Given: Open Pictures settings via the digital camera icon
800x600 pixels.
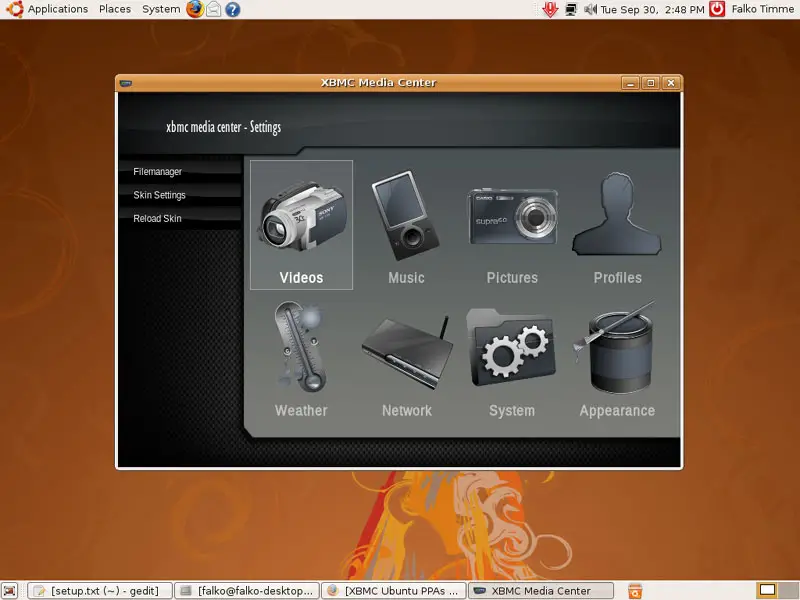Looking at the screenshot, I should (512, 216).
